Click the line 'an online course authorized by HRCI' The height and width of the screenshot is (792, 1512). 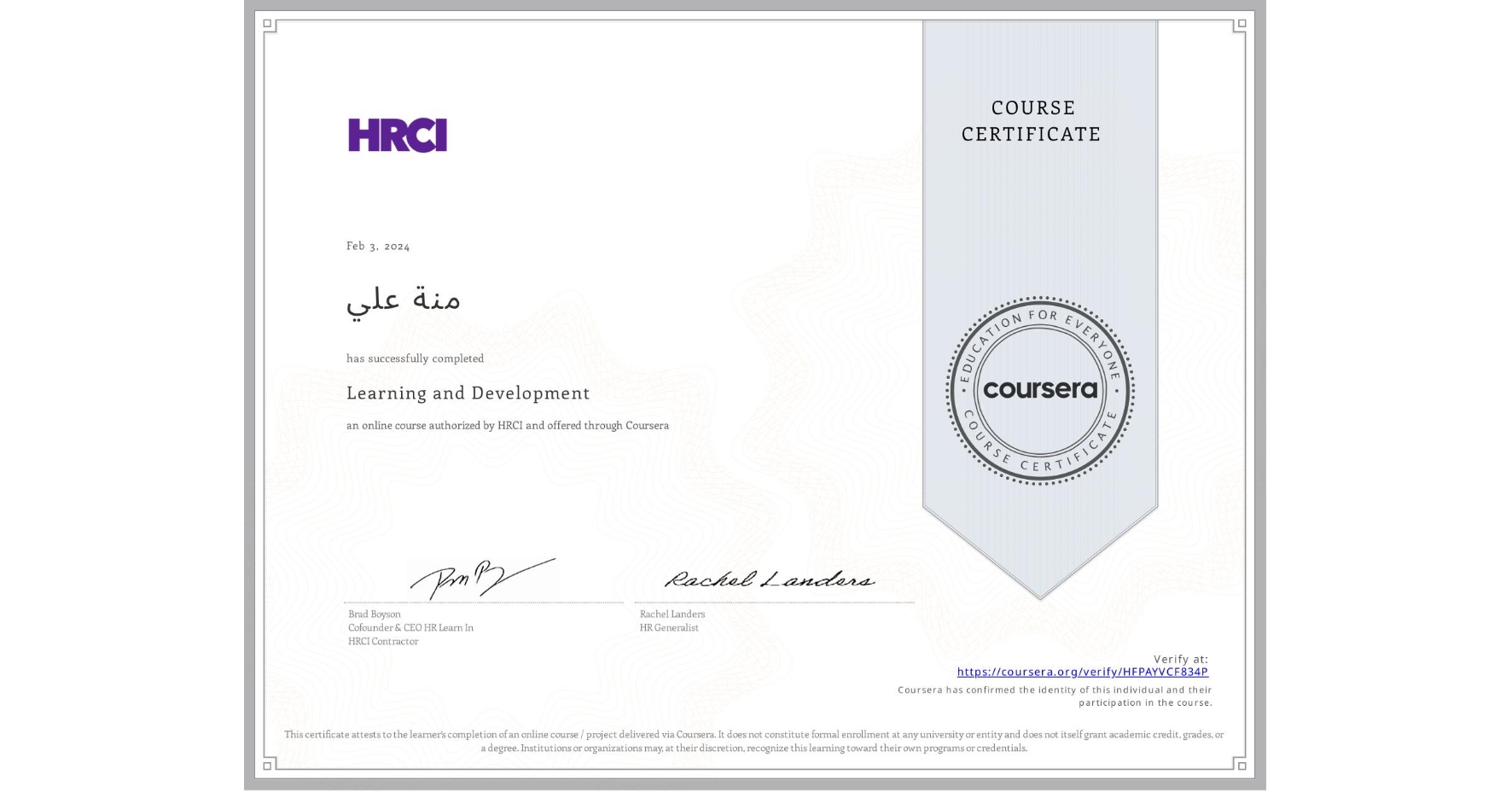click(508, 425)
